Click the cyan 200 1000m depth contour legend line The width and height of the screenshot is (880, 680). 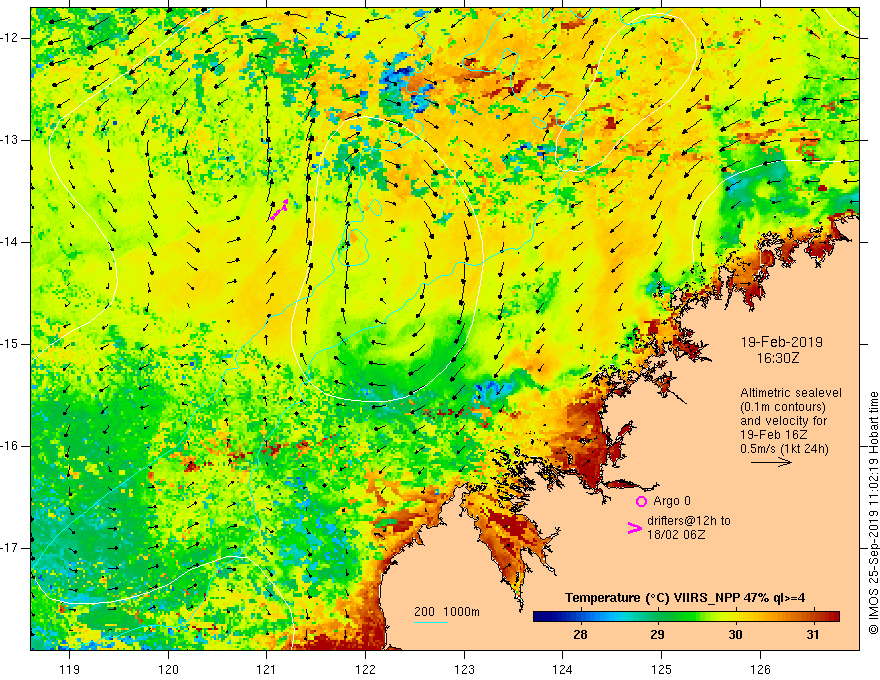pos(431,622)
